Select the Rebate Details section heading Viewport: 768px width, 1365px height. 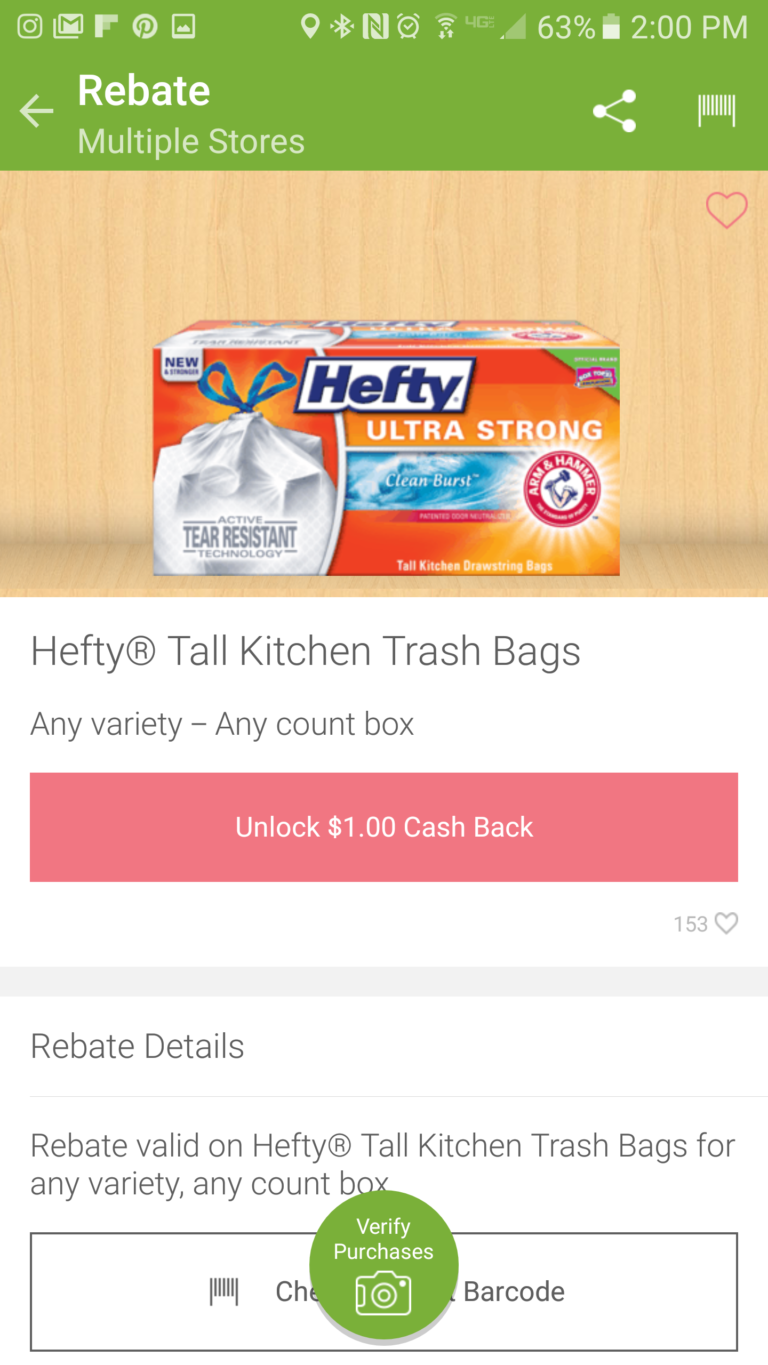pyautogui.click(x=137, y=1046)
